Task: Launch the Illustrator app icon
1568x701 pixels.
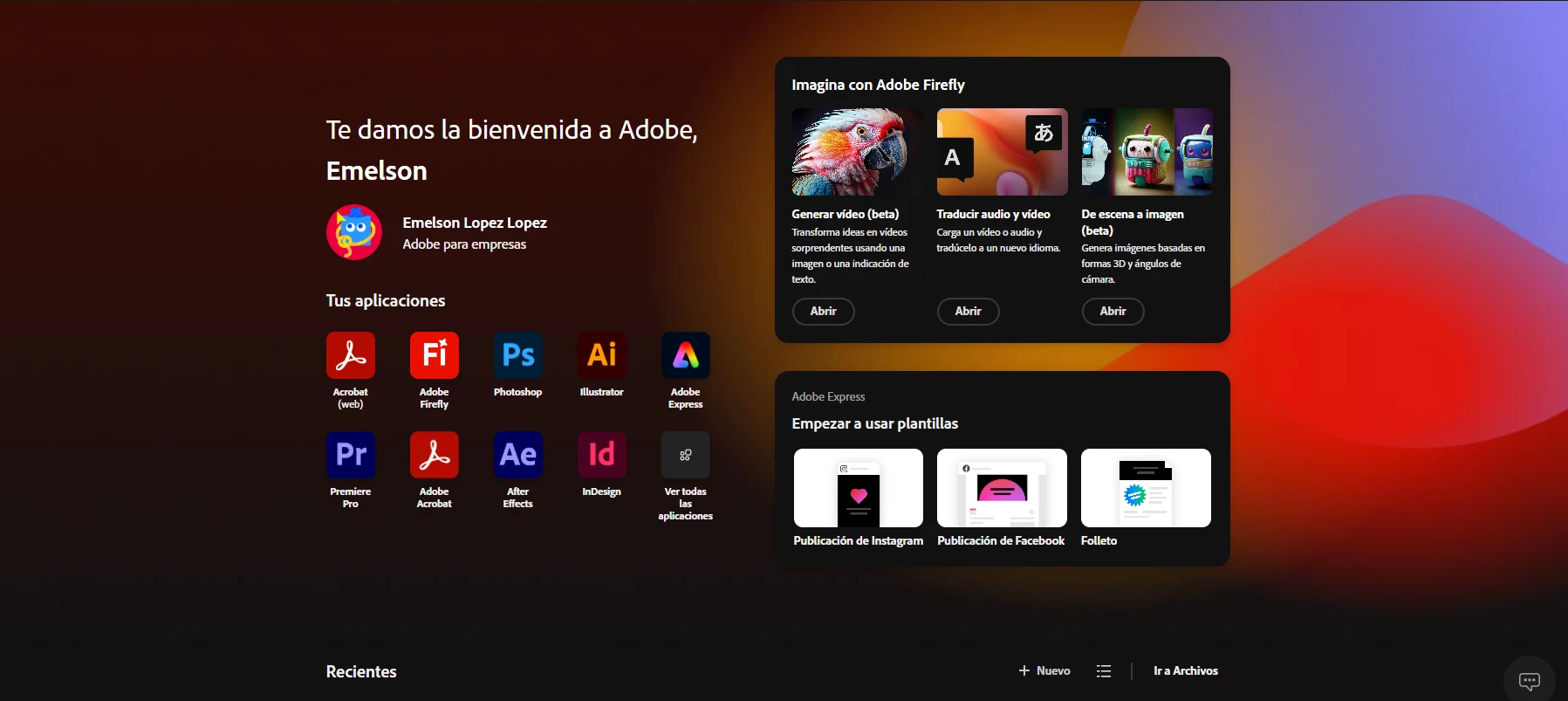Action: point(602,355)
